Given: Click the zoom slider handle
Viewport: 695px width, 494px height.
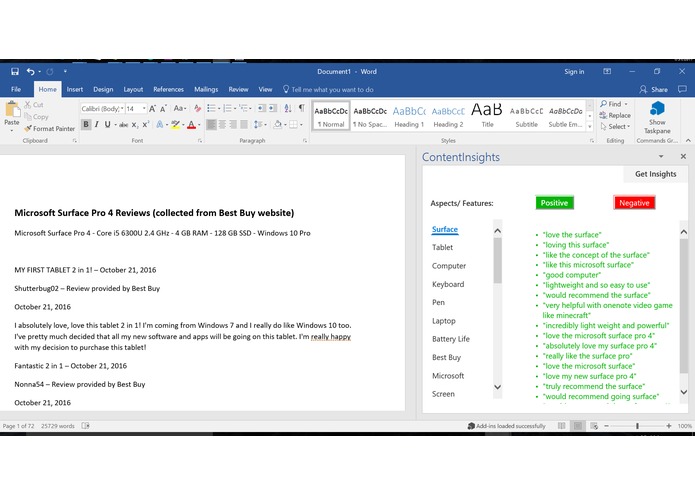Looking at the screenshot, I should (637, 426).
